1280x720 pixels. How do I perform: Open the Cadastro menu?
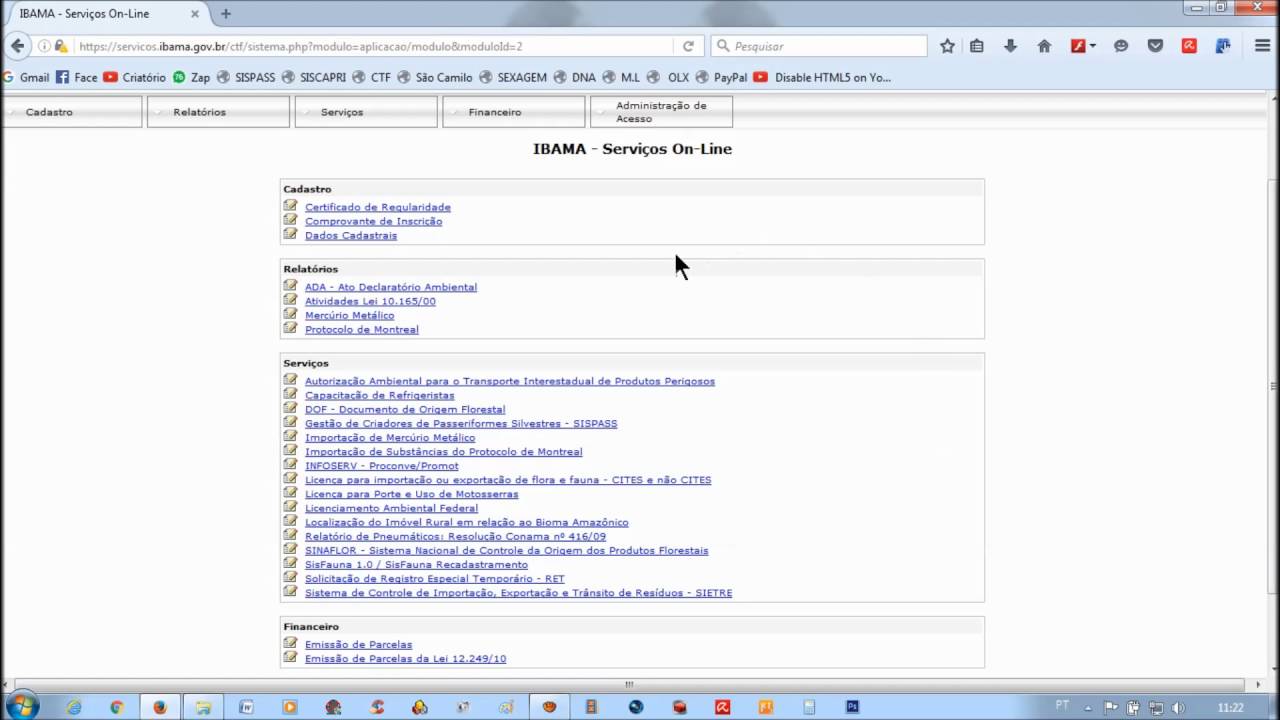click(x=72, y=112)
